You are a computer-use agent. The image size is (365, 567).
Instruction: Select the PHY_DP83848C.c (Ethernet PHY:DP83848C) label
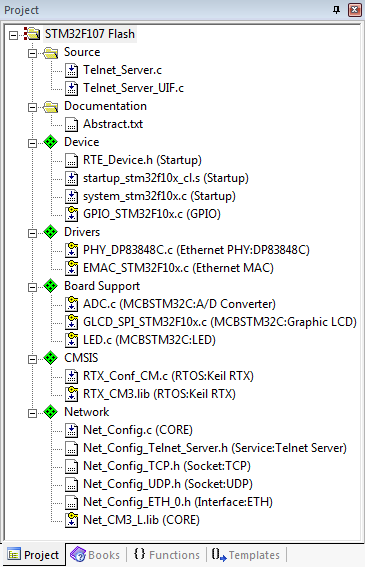click(196, 250)
